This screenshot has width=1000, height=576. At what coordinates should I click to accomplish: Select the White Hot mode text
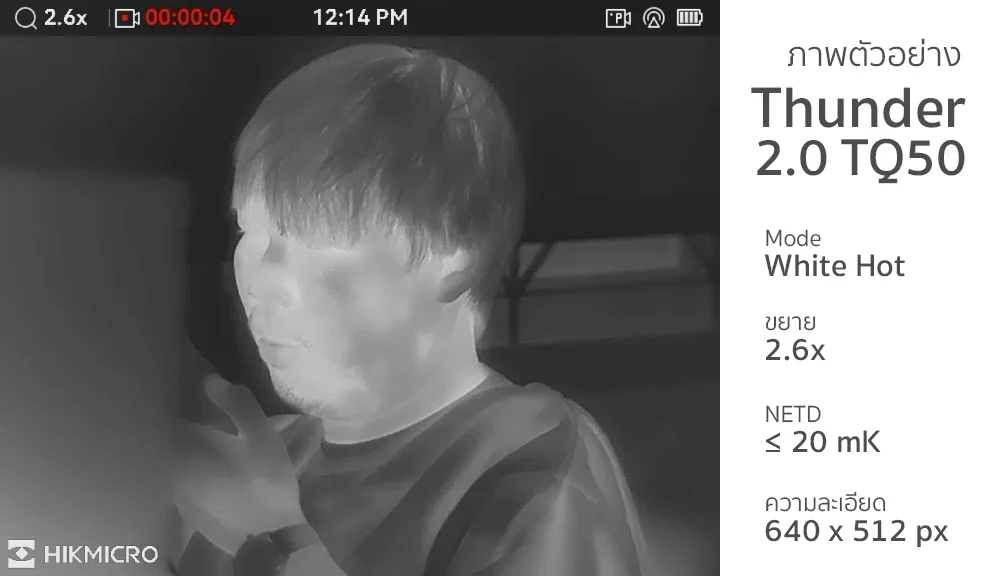click(x=835, y=266)
